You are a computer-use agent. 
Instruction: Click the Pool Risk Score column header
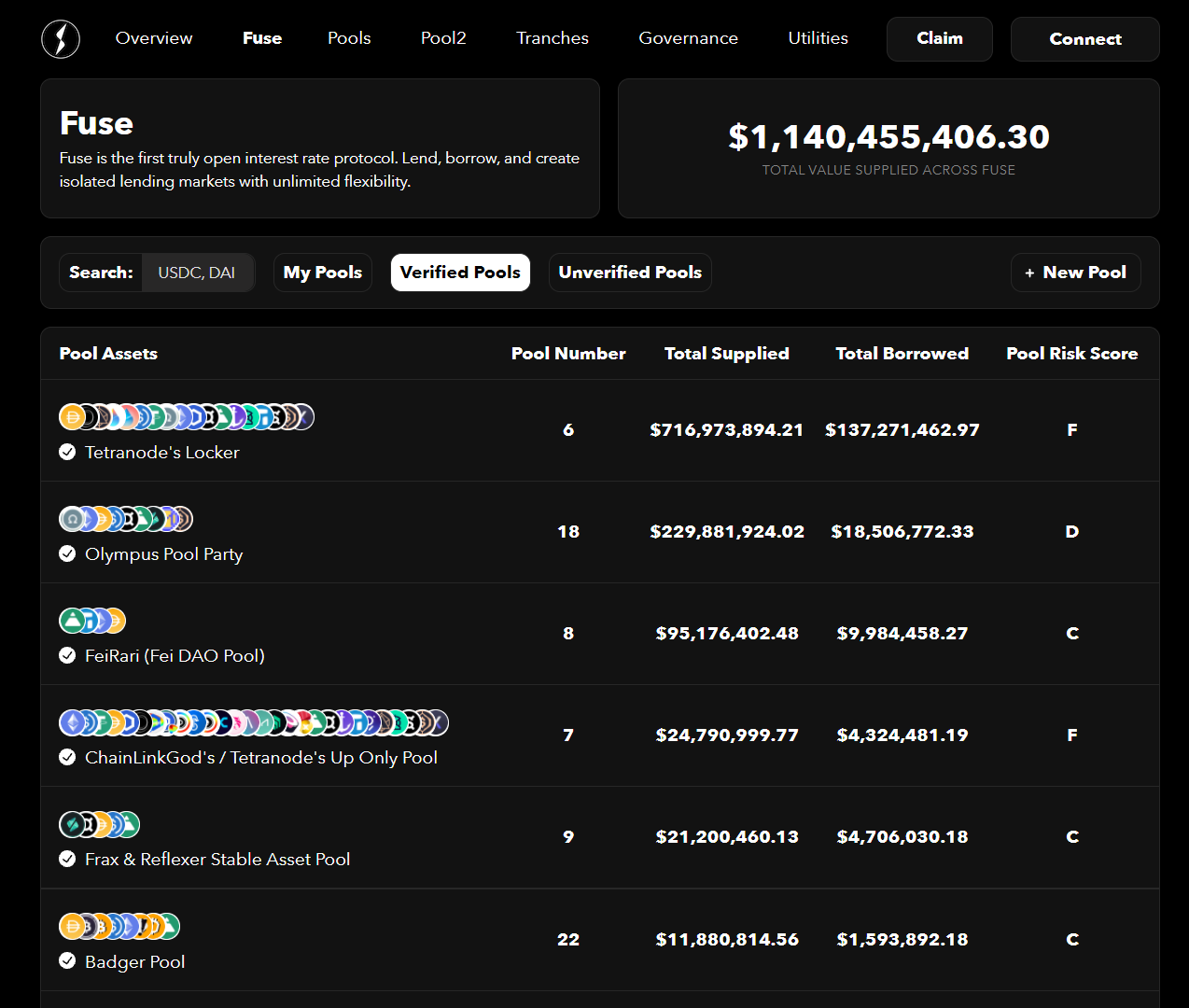coord(1072,354)
